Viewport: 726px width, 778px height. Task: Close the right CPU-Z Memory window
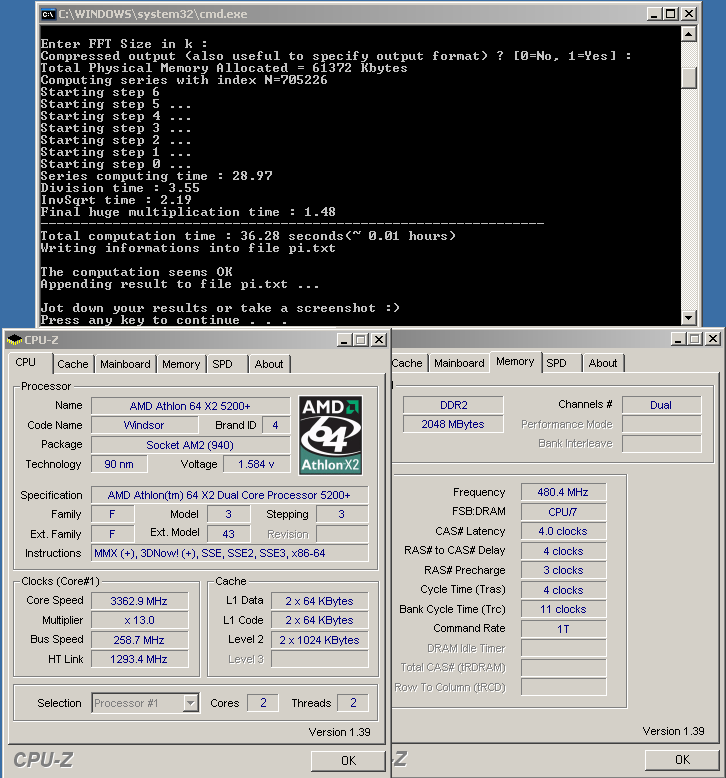click(x=713, y=339)
